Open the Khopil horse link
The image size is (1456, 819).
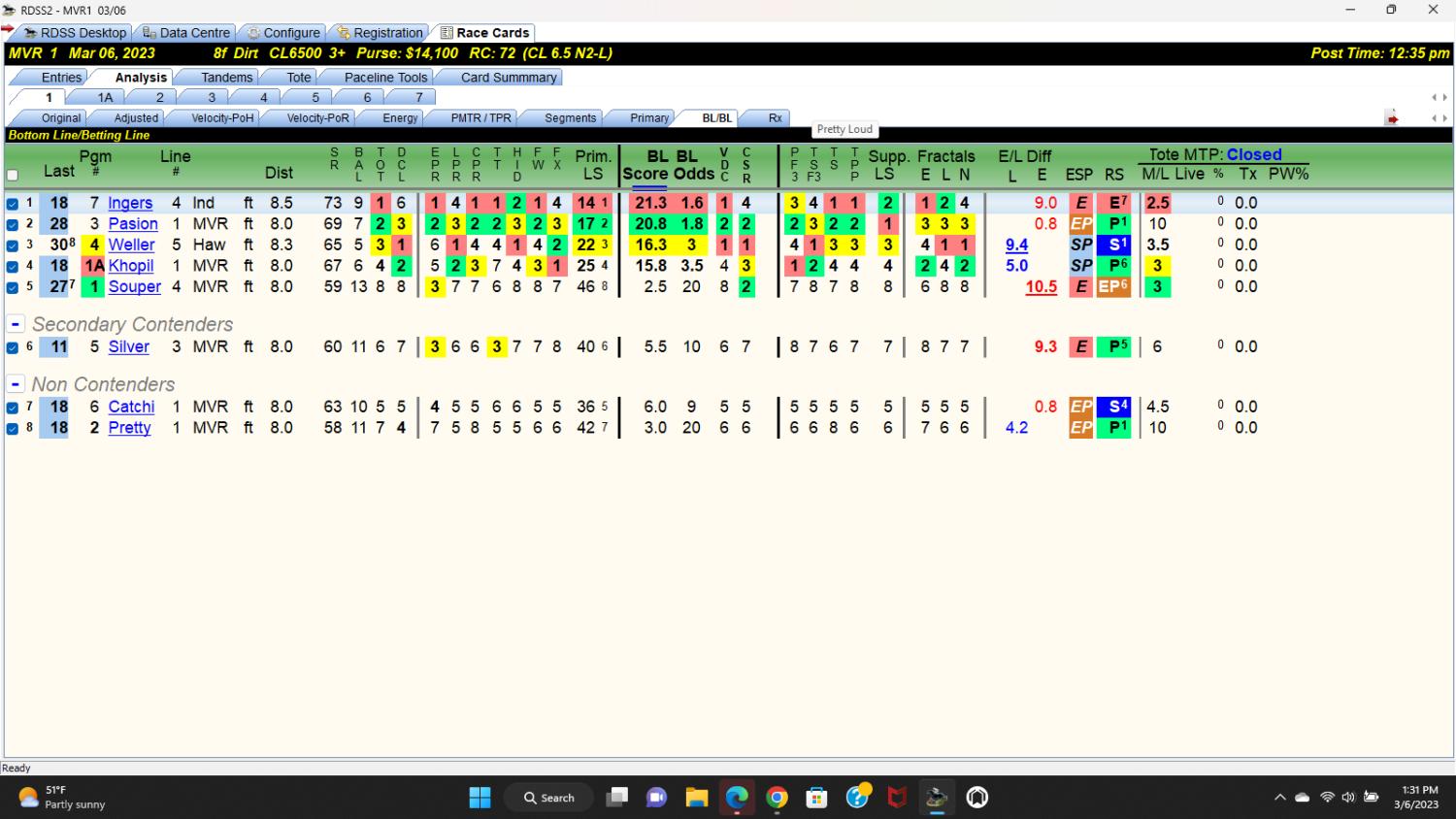click(x=131, y=265)
